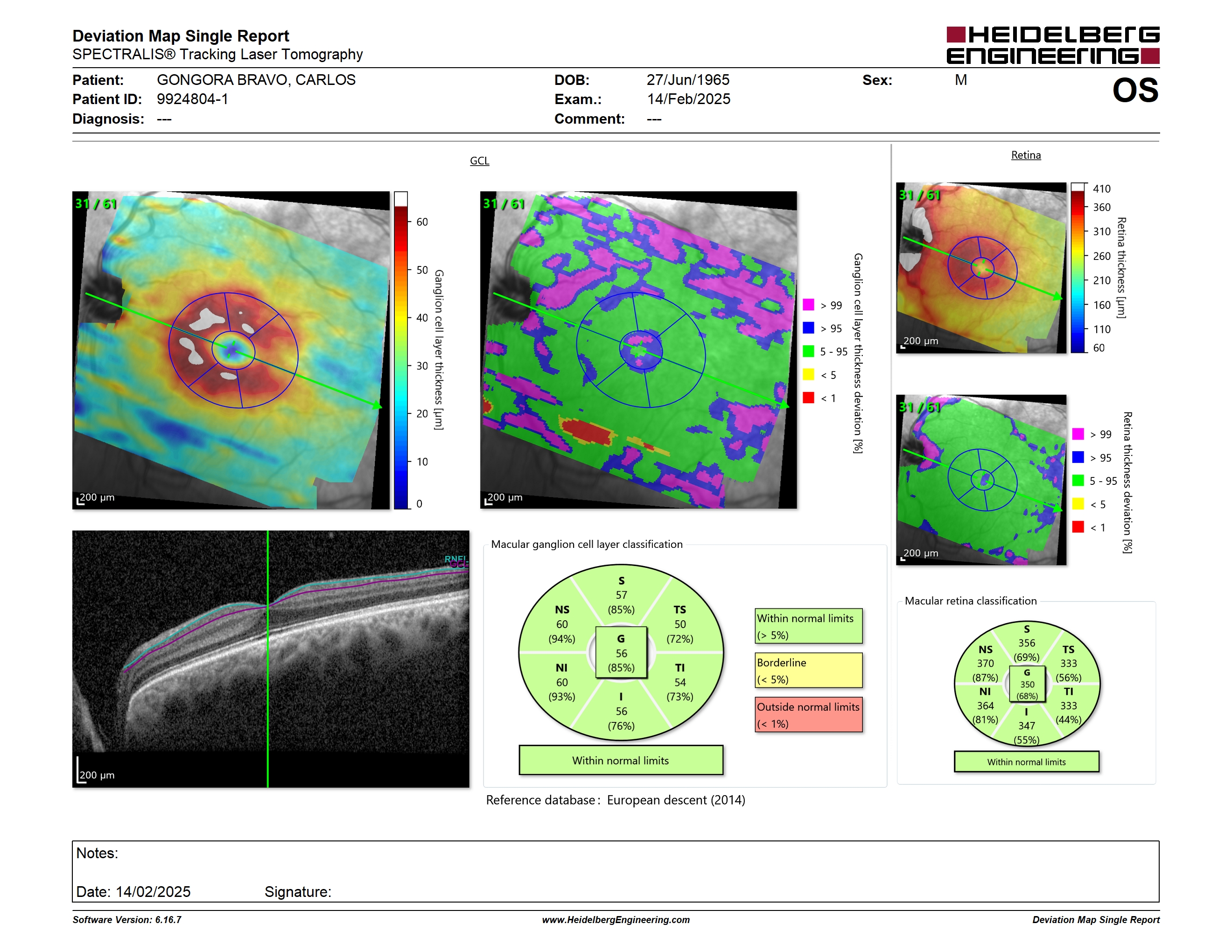Click the GCL sector NI 60 (93%)

(562, 682)
